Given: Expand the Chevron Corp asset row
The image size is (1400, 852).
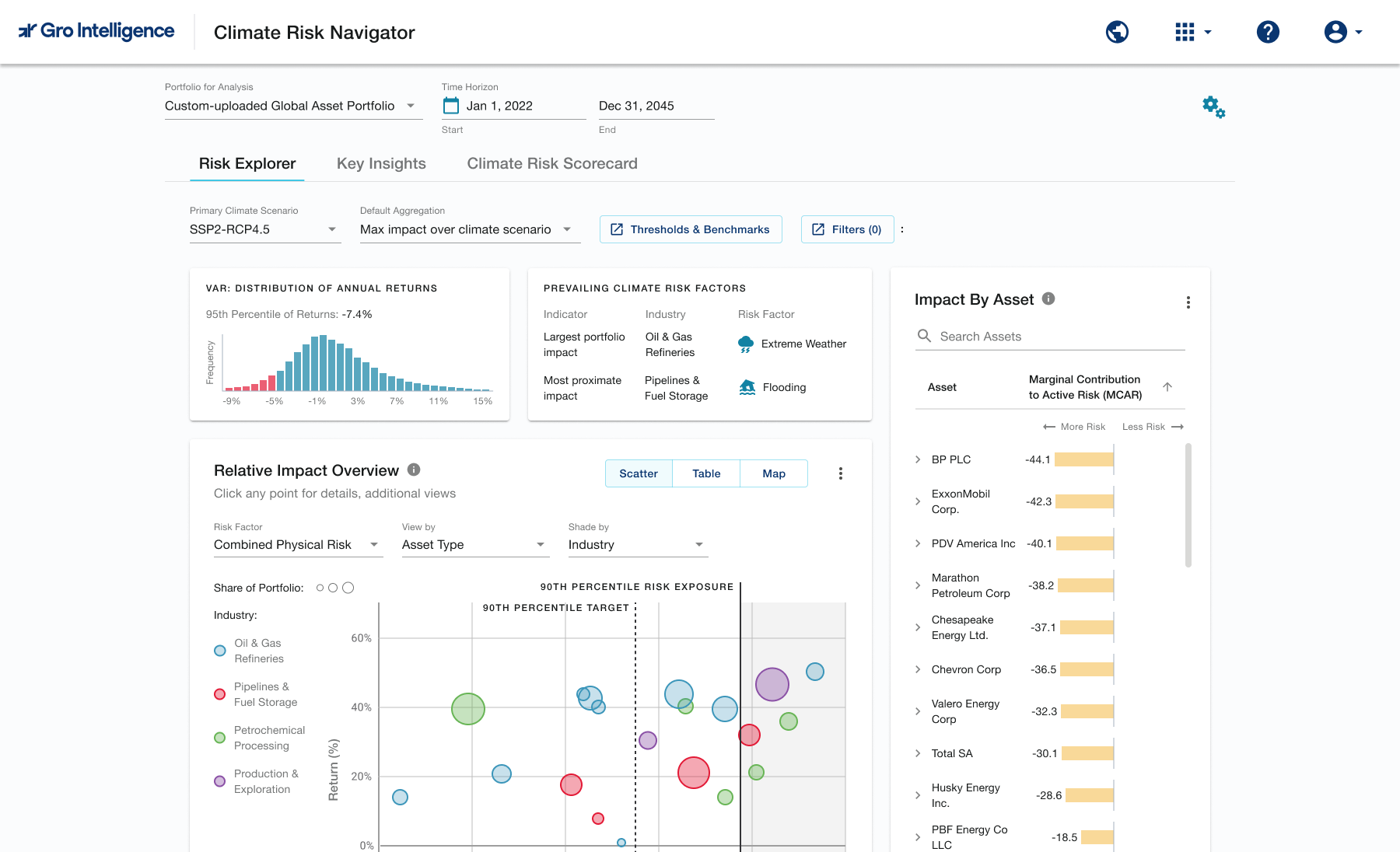Looking at the screenshot, I should click(x=918, y=669).
